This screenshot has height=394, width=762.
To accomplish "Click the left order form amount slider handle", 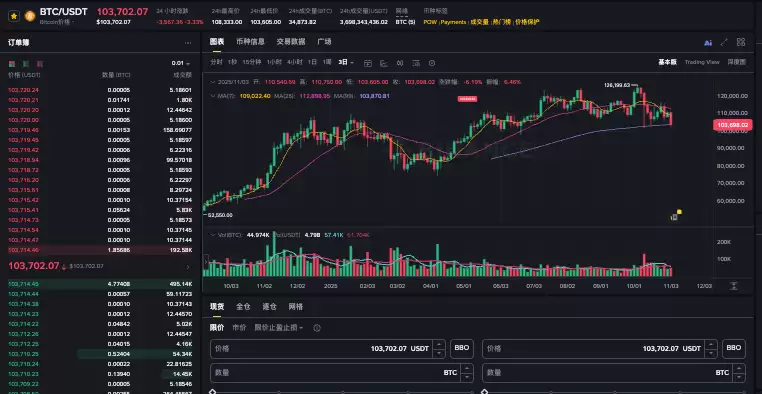I will 212,392.
